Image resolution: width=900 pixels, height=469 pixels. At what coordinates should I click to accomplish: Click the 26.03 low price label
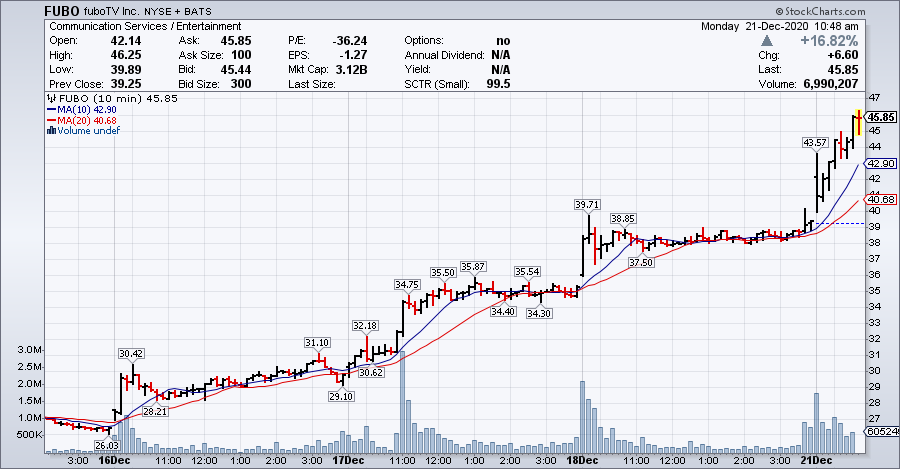coord(107,445)
